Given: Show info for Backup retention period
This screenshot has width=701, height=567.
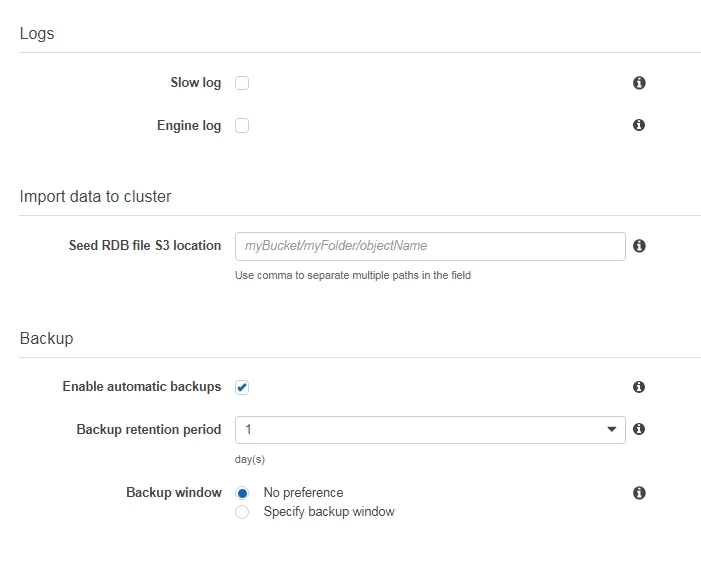Looking at the screenshot, I should [639, 429].
